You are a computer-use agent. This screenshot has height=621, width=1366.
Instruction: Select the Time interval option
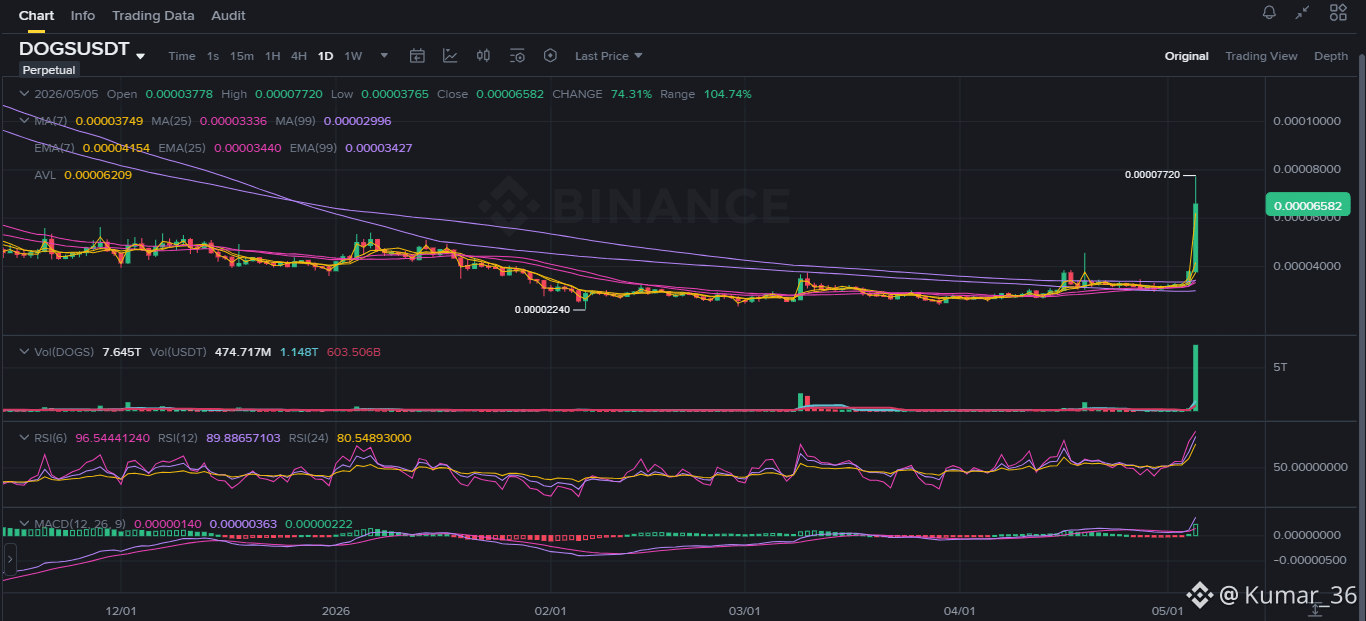click(x=182, y=56)
